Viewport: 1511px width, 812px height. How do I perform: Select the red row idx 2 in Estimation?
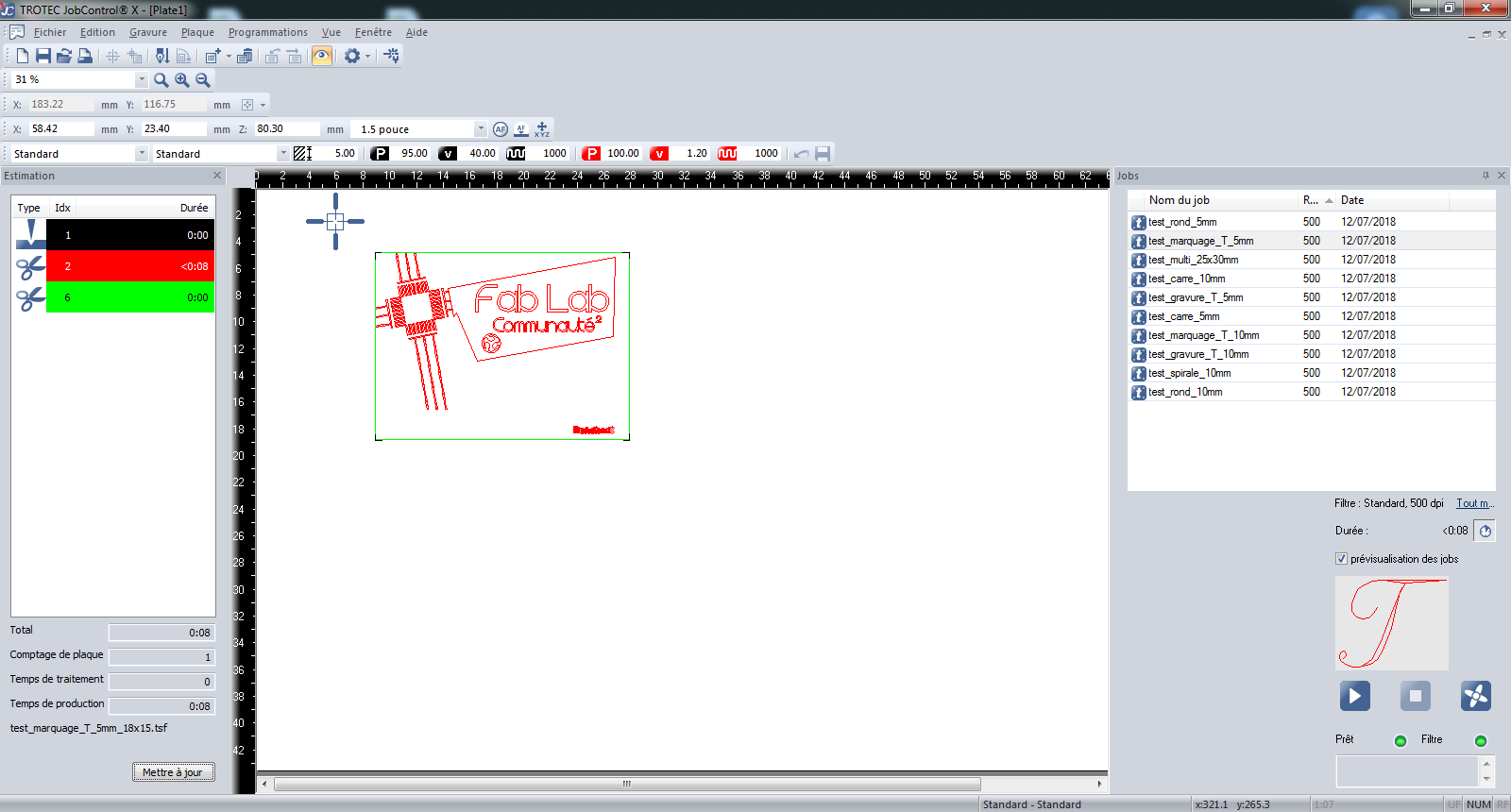pos(130,266)
